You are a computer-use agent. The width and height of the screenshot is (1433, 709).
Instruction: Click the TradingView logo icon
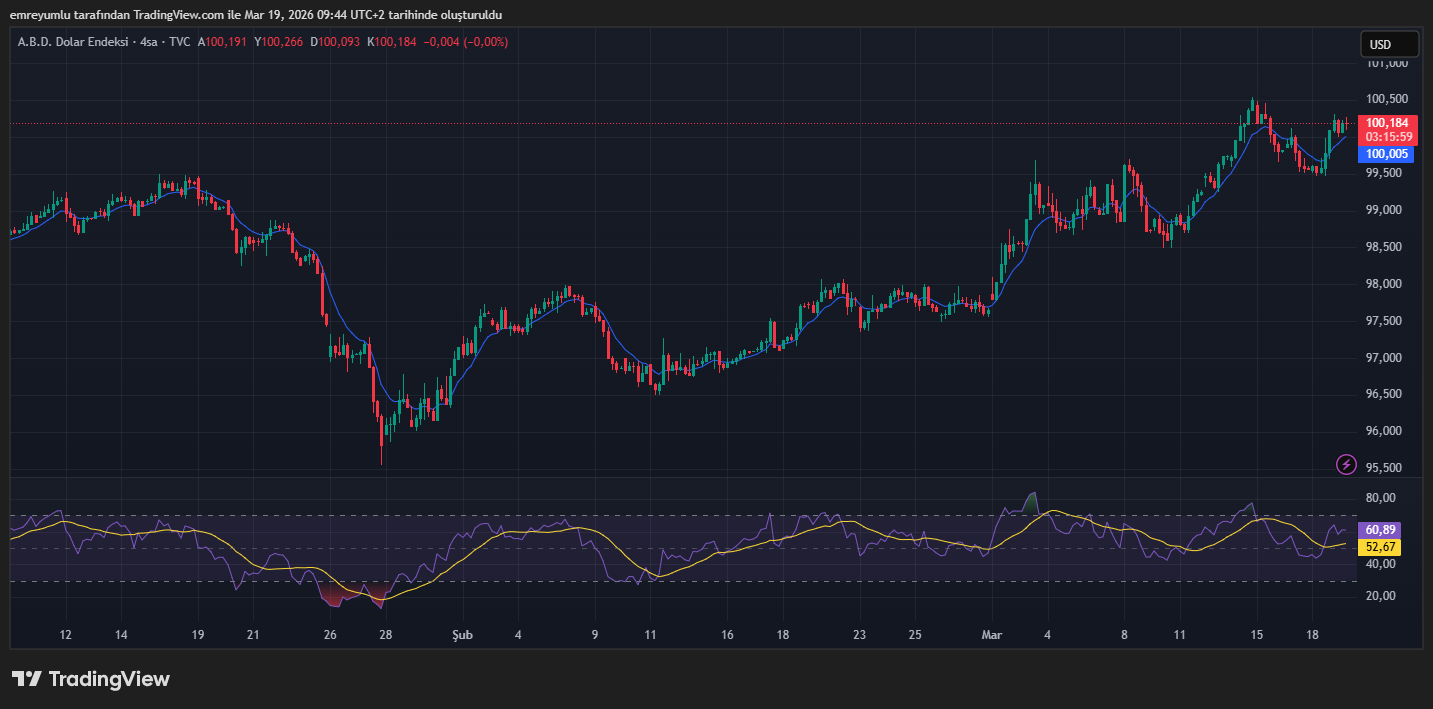coord(27,679)
